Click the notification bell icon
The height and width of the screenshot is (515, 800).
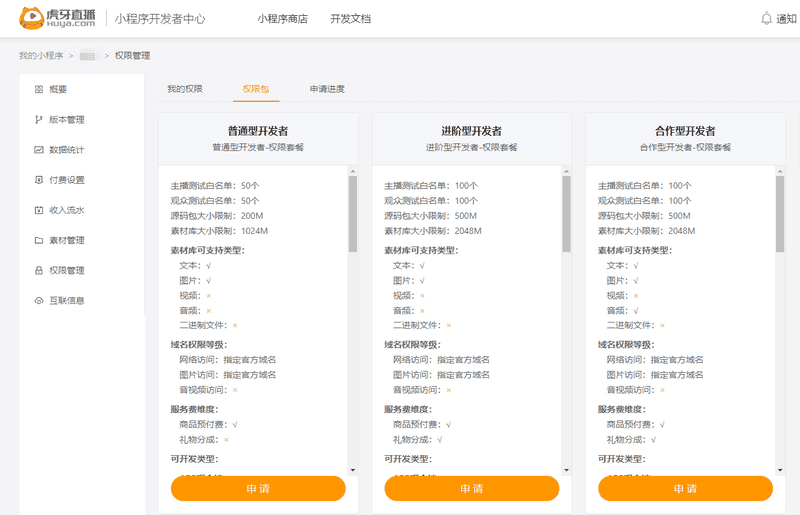tap(766, 18)
